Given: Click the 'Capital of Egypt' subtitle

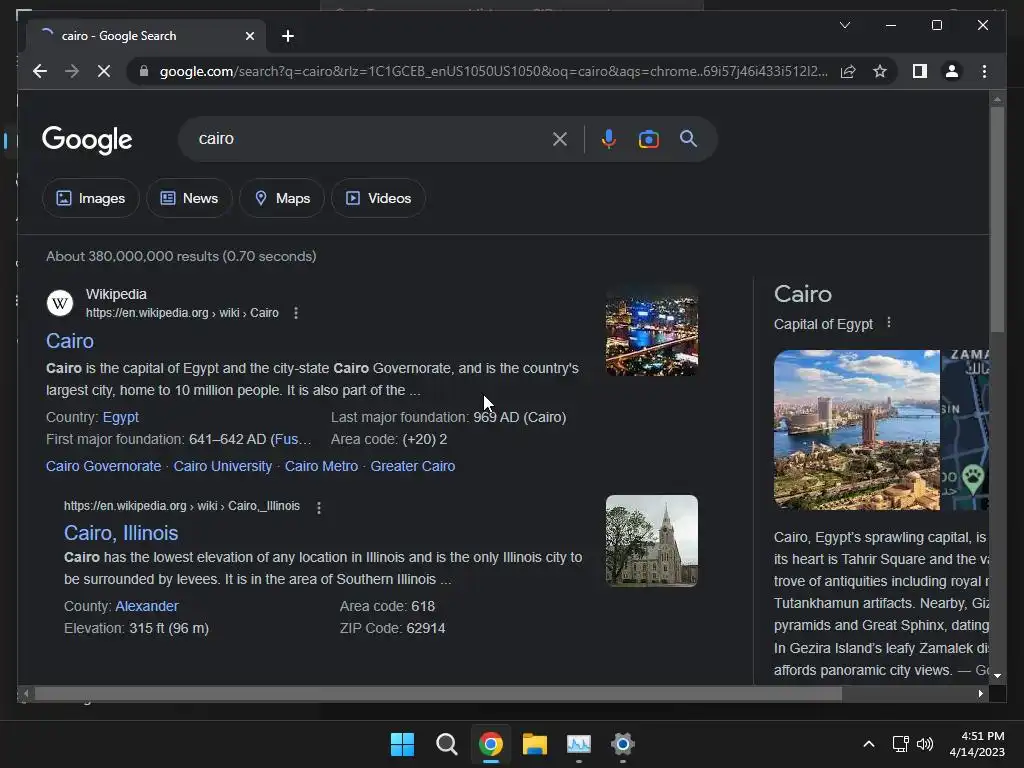Looking at the screenshot, I should tap(824, 324).
